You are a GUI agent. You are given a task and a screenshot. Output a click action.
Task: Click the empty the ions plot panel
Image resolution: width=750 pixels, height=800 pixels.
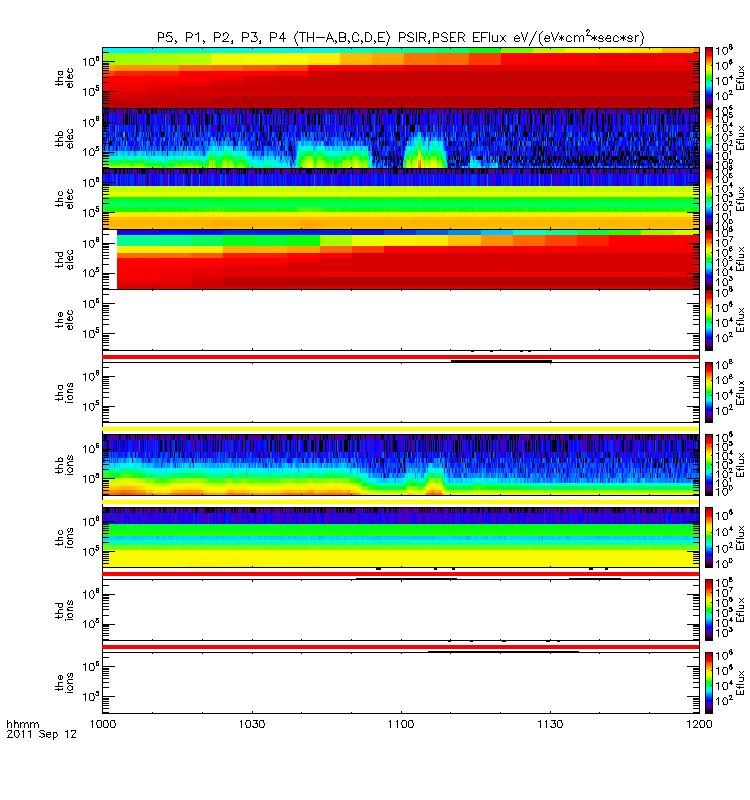tap(401, 683)
